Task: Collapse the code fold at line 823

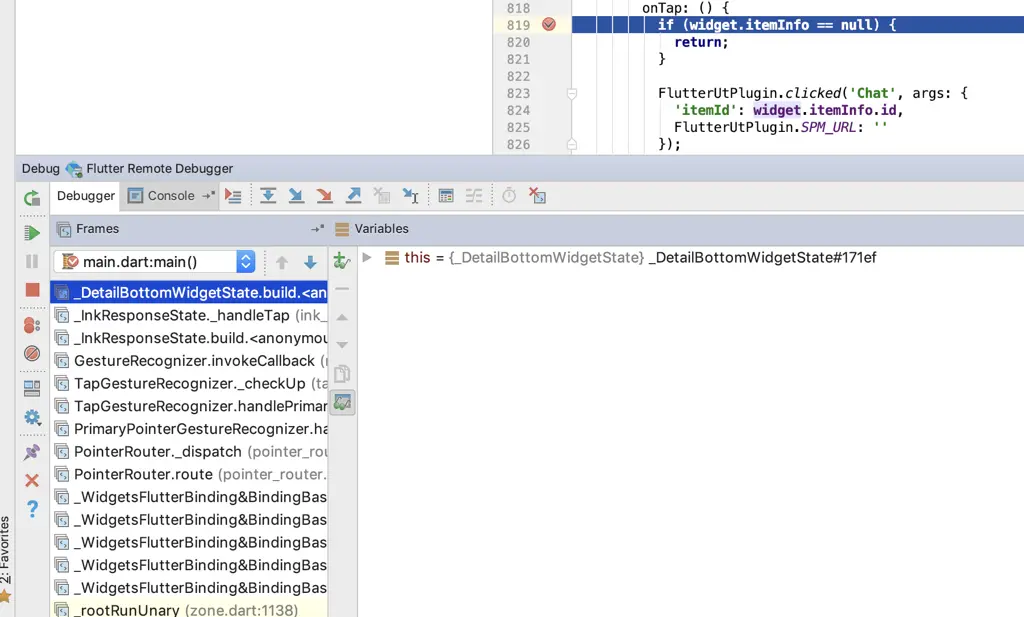Action: coord(571,93)
